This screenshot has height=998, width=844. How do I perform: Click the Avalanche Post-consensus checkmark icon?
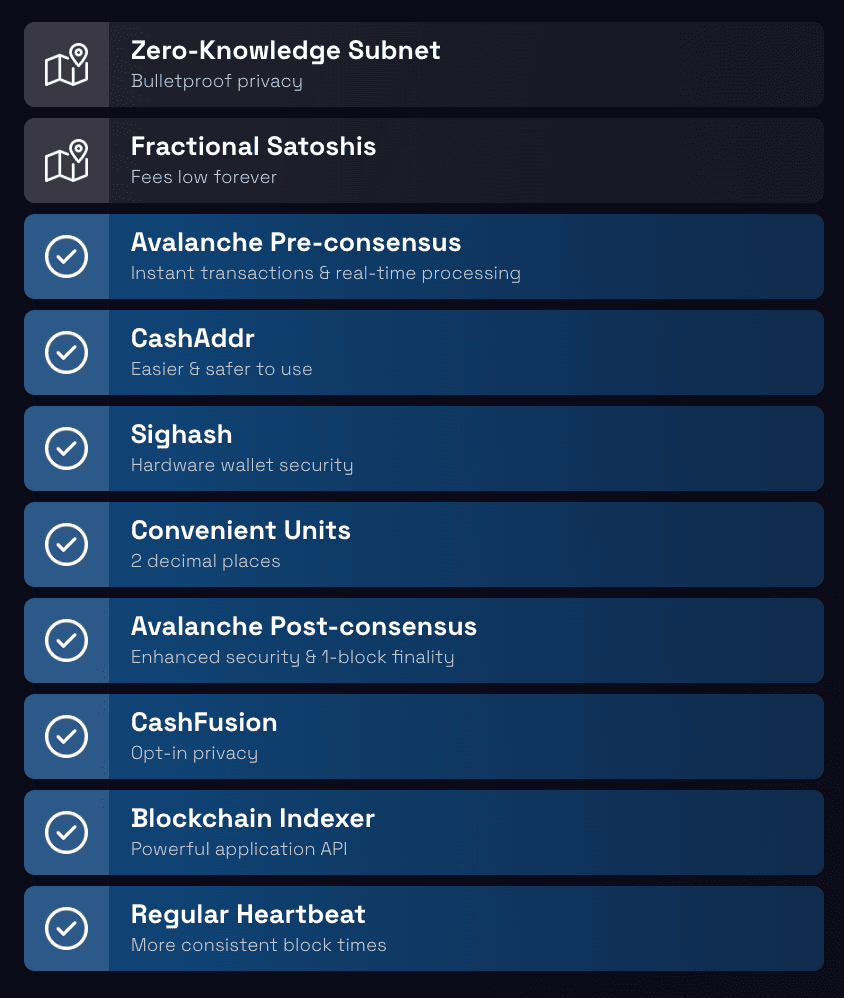click(67, 641)
